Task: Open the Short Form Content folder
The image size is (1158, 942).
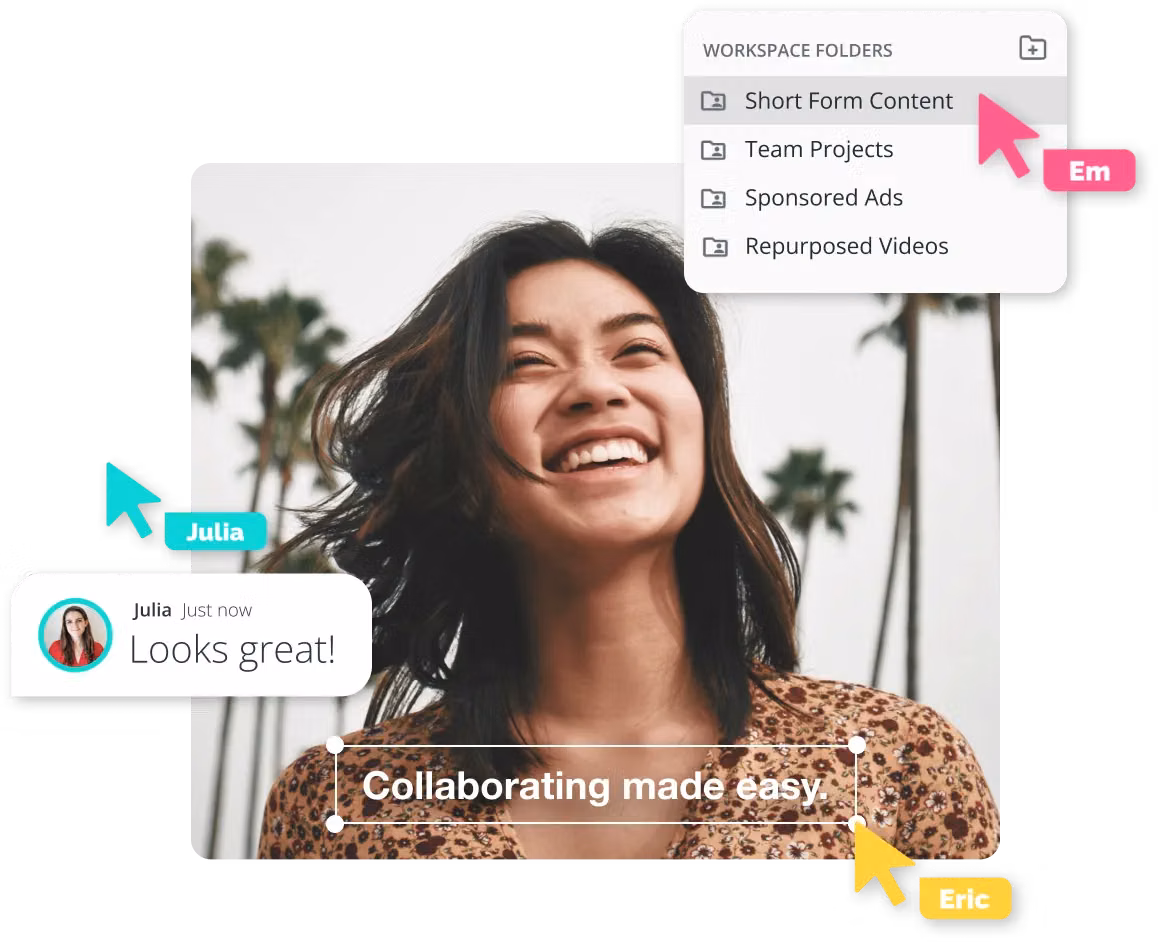Action: 848,101
